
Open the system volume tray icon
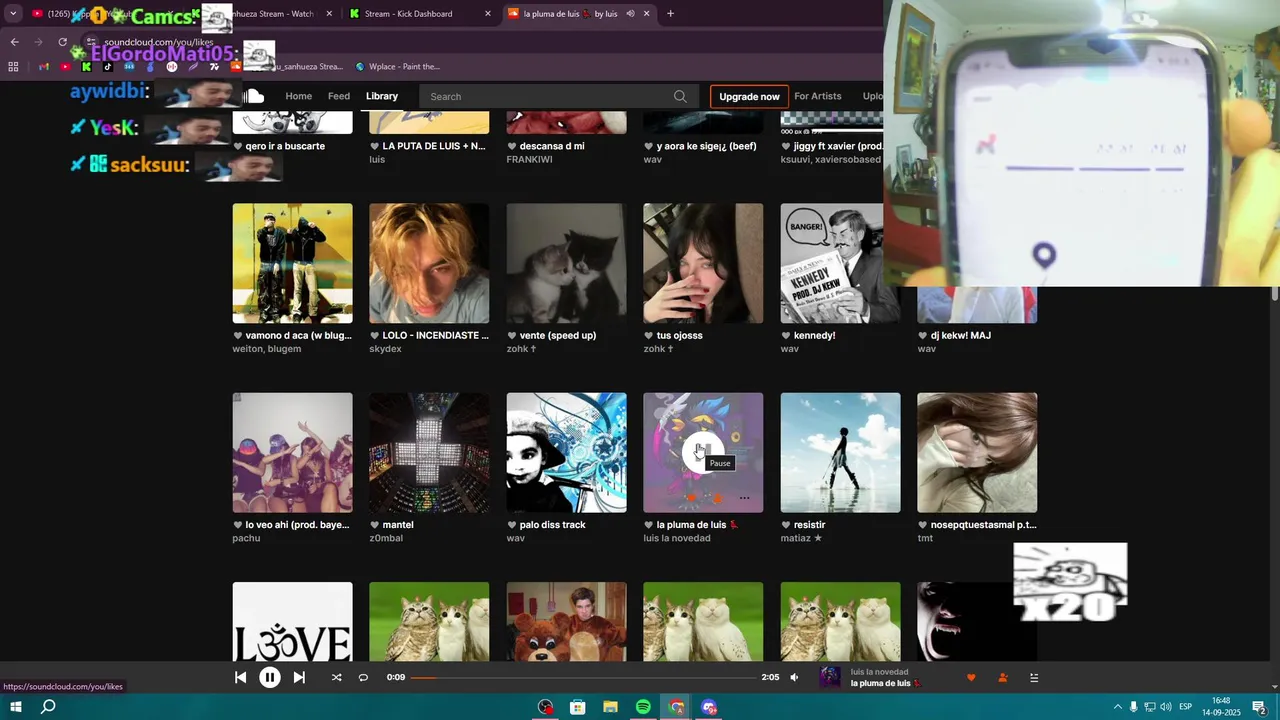pyautogui.click(x=1166, y=707)
